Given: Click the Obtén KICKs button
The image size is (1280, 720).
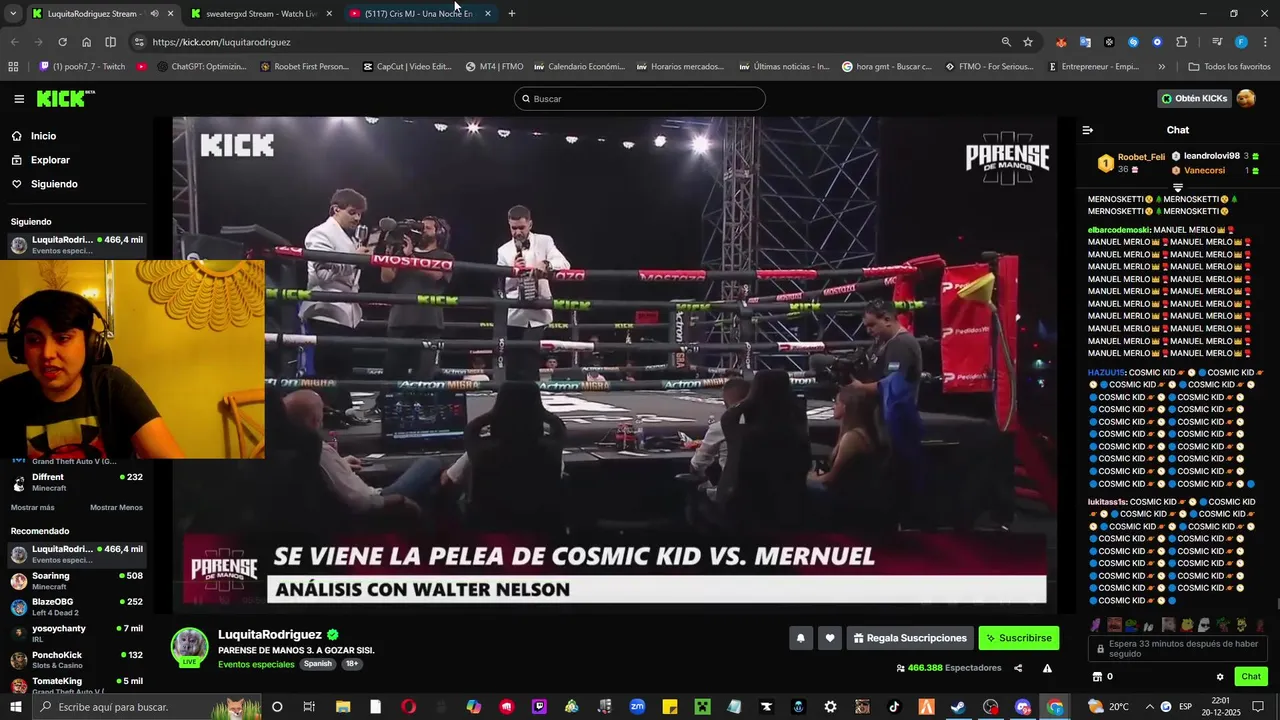Looking at the screenshot, I should [x=1195, y=98].
